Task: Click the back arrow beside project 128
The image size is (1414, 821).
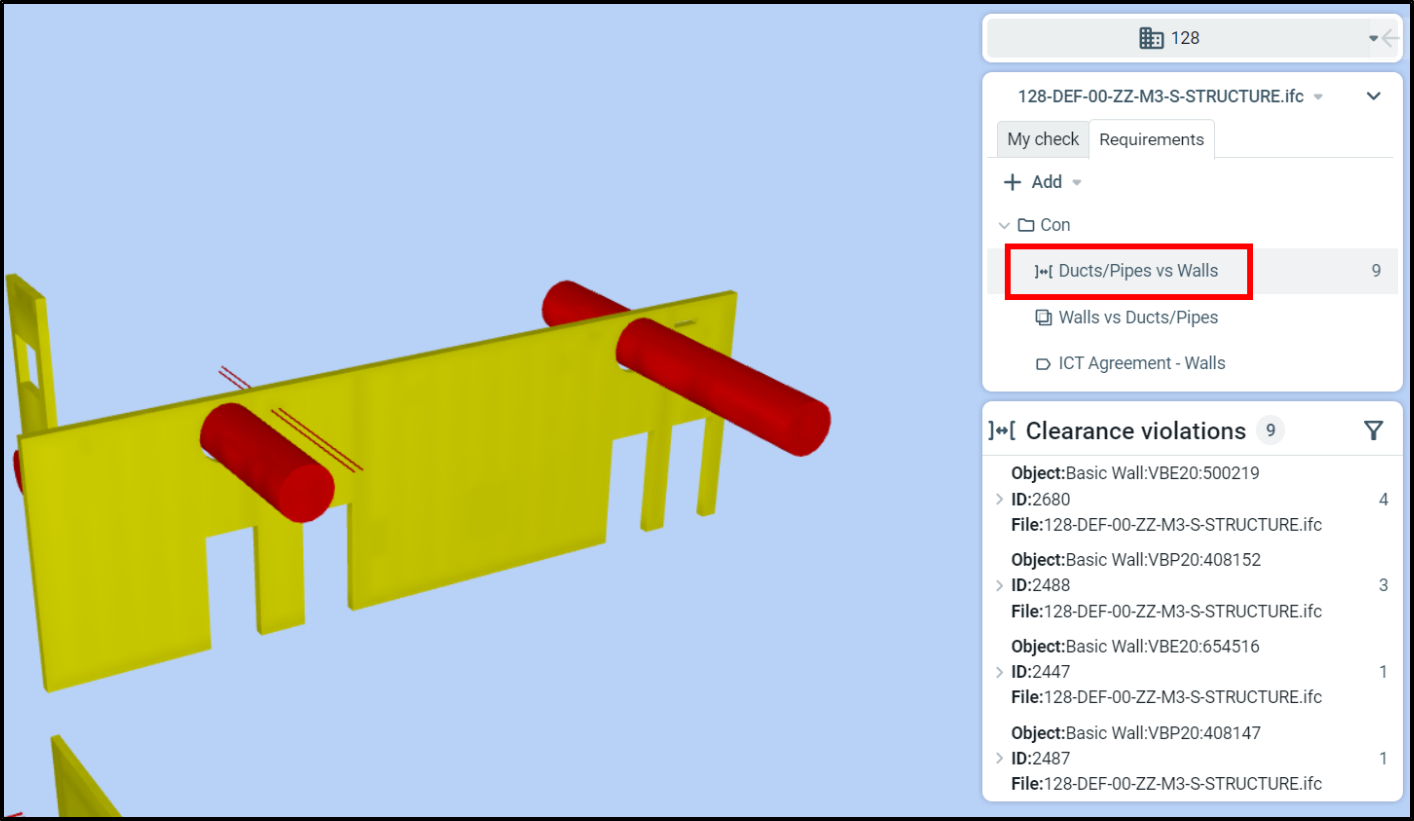Action: point(1390,38)
